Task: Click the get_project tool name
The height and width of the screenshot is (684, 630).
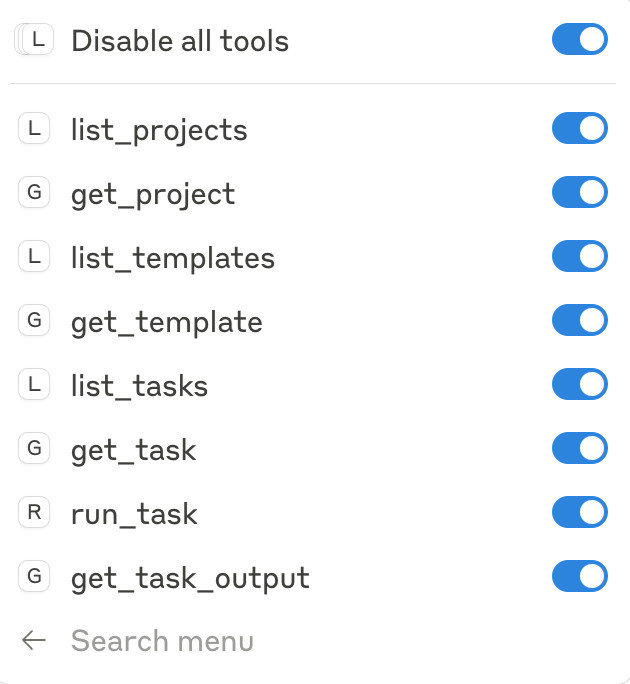Action: pyautogui.click(x=153, y=195)
